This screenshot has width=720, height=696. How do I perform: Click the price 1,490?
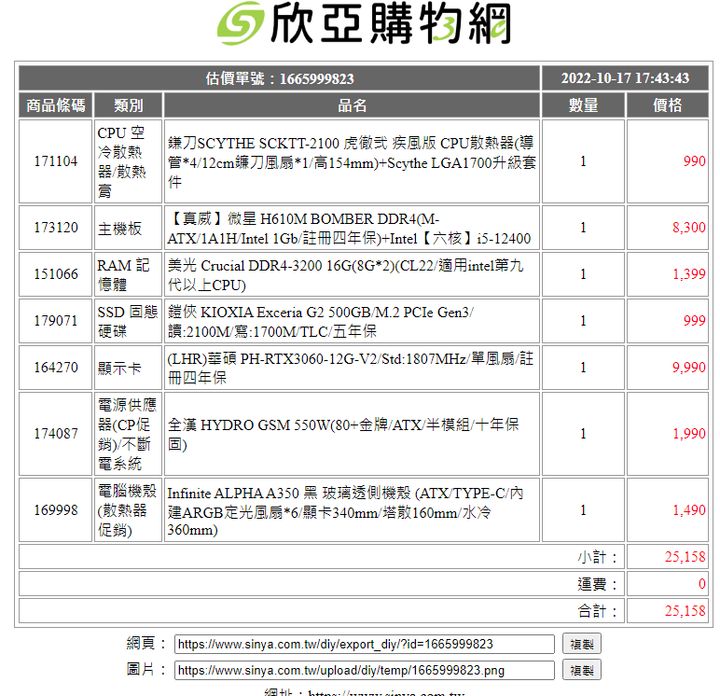click(x=689, y=511)
